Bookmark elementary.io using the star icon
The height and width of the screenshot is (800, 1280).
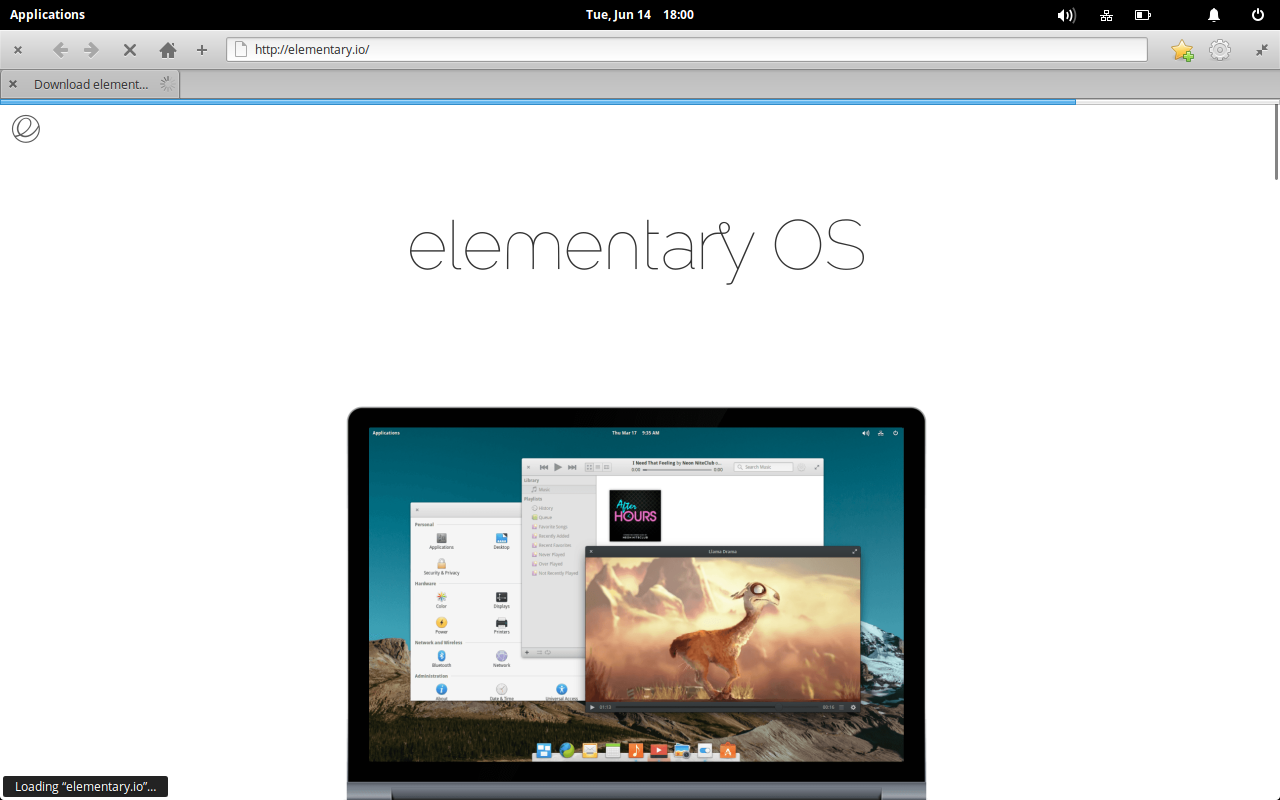1182,49
